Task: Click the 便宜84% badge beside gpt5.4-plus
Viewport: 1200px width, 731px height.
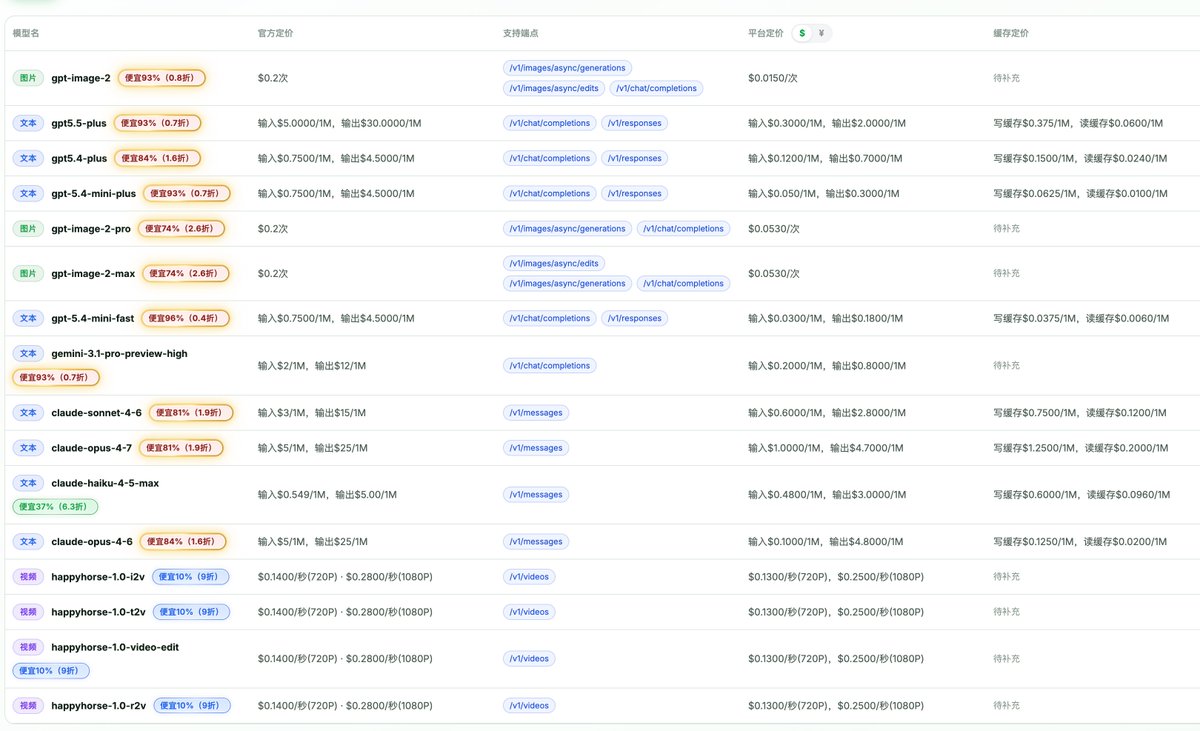Action: click(157, 158)
